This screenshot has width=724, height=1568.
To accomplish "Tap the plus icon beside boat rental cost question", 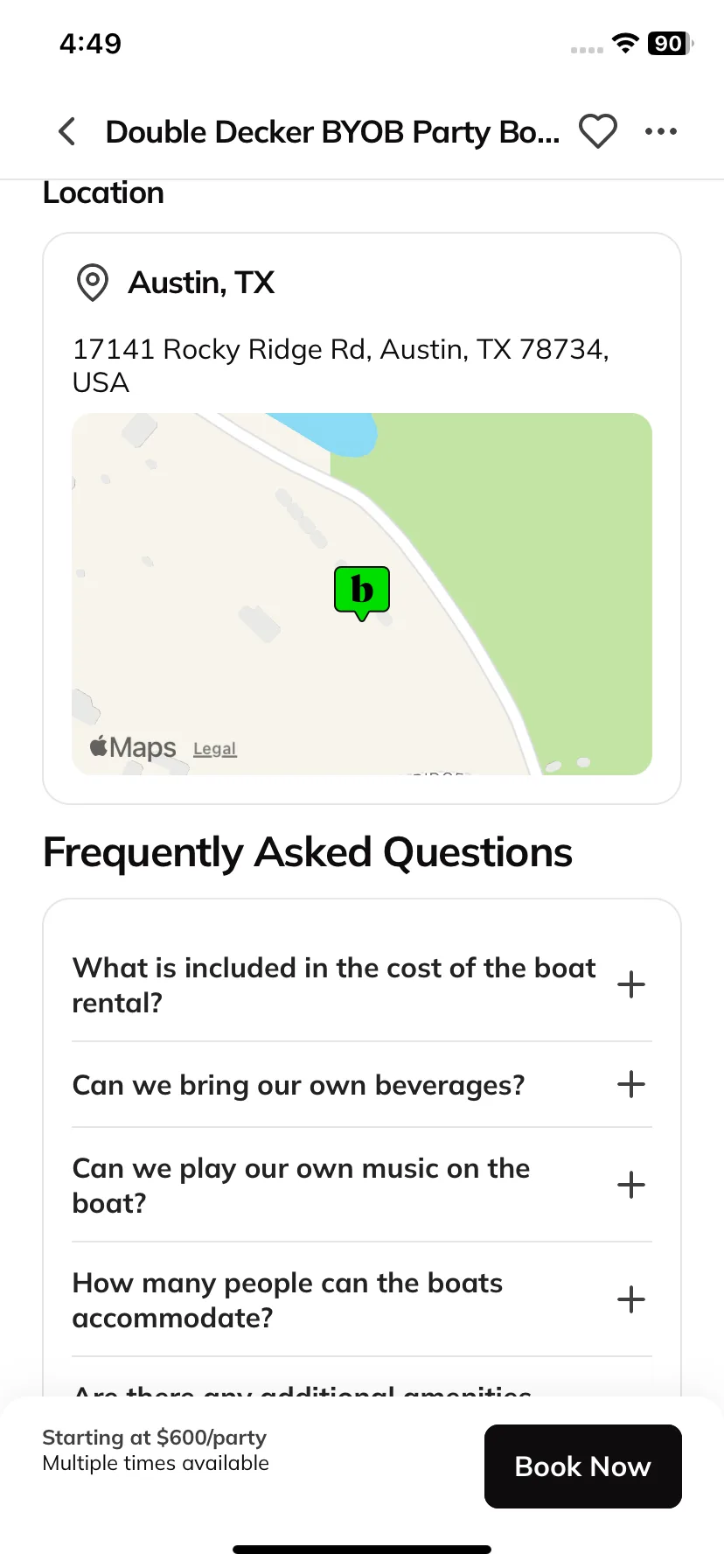I will [x=631, y=984].
